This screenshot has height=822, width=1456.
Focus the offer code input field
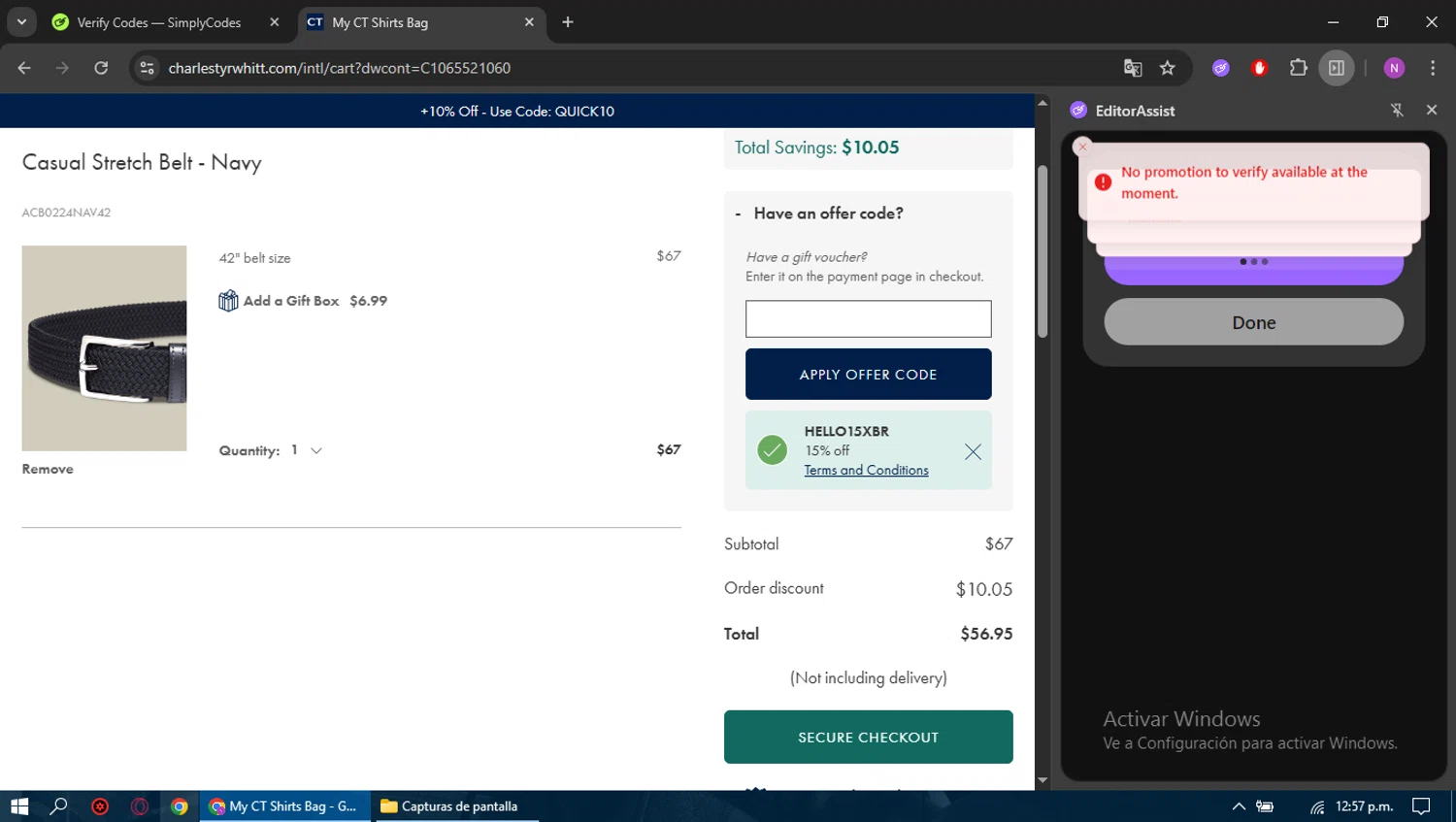(x=868, y=319)
